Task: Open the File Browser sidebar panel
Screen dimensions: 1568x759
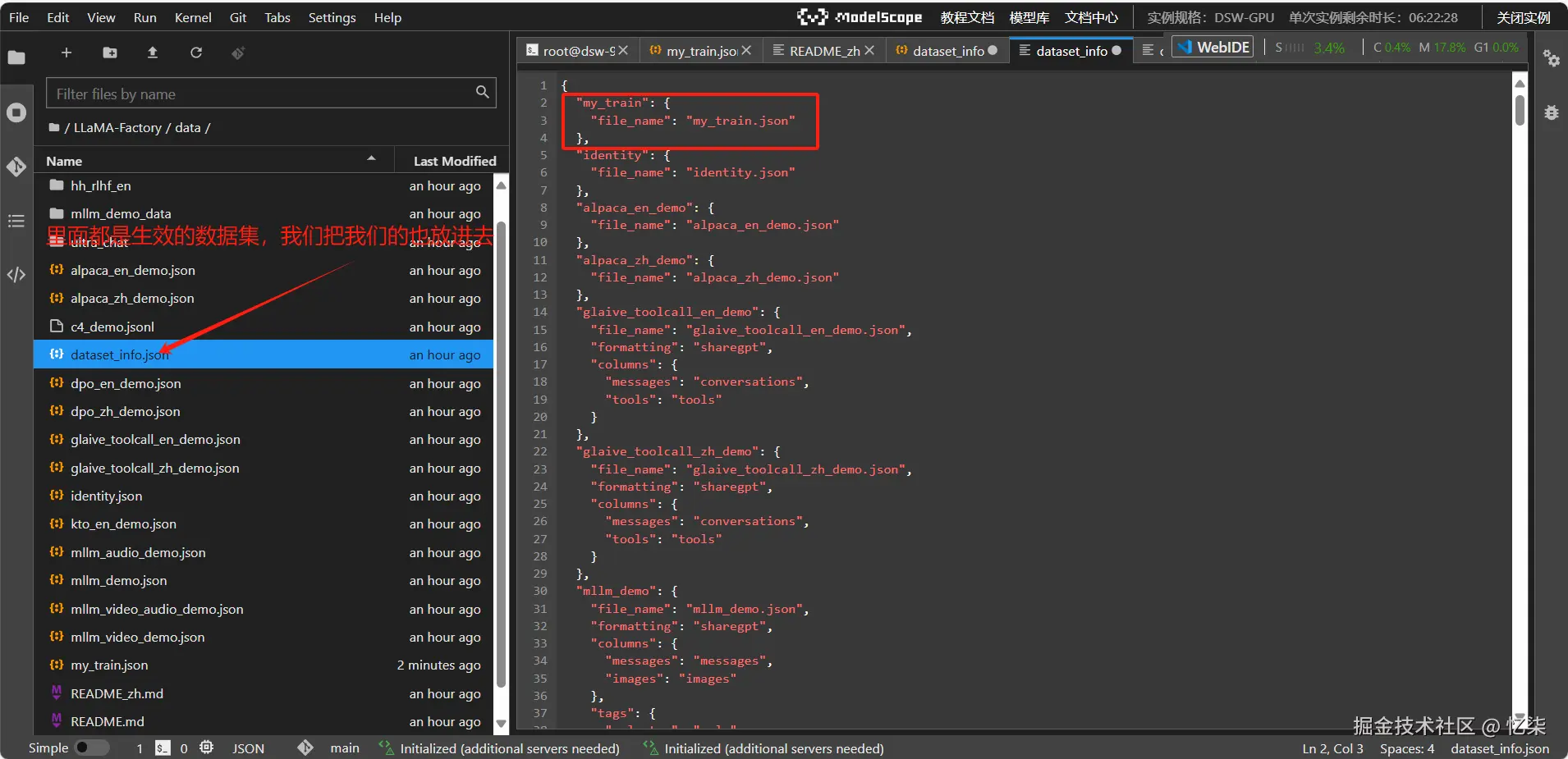Action: click(16, 57)
